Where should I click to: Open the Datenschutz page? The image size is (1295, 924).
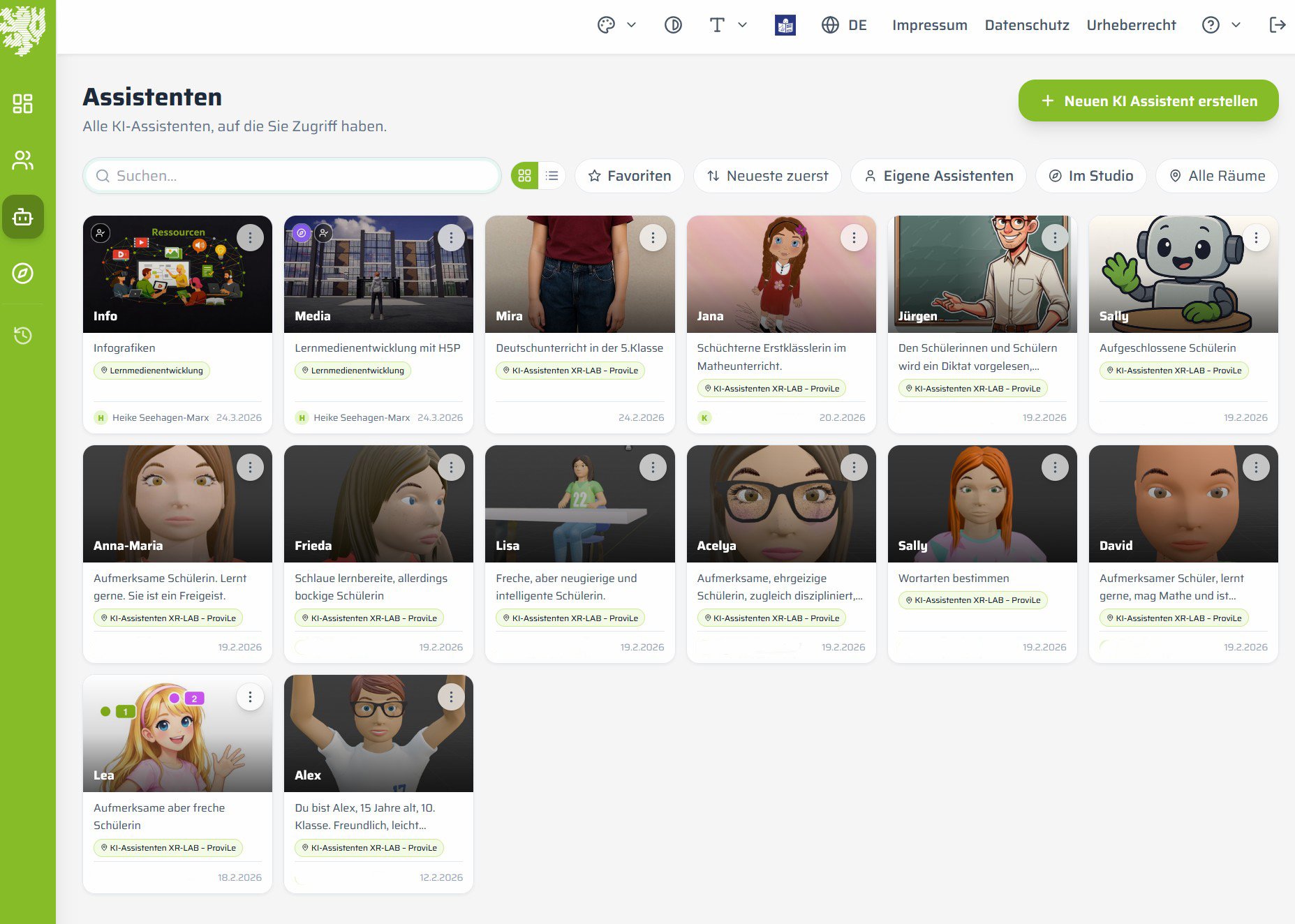pos(1026,25)
